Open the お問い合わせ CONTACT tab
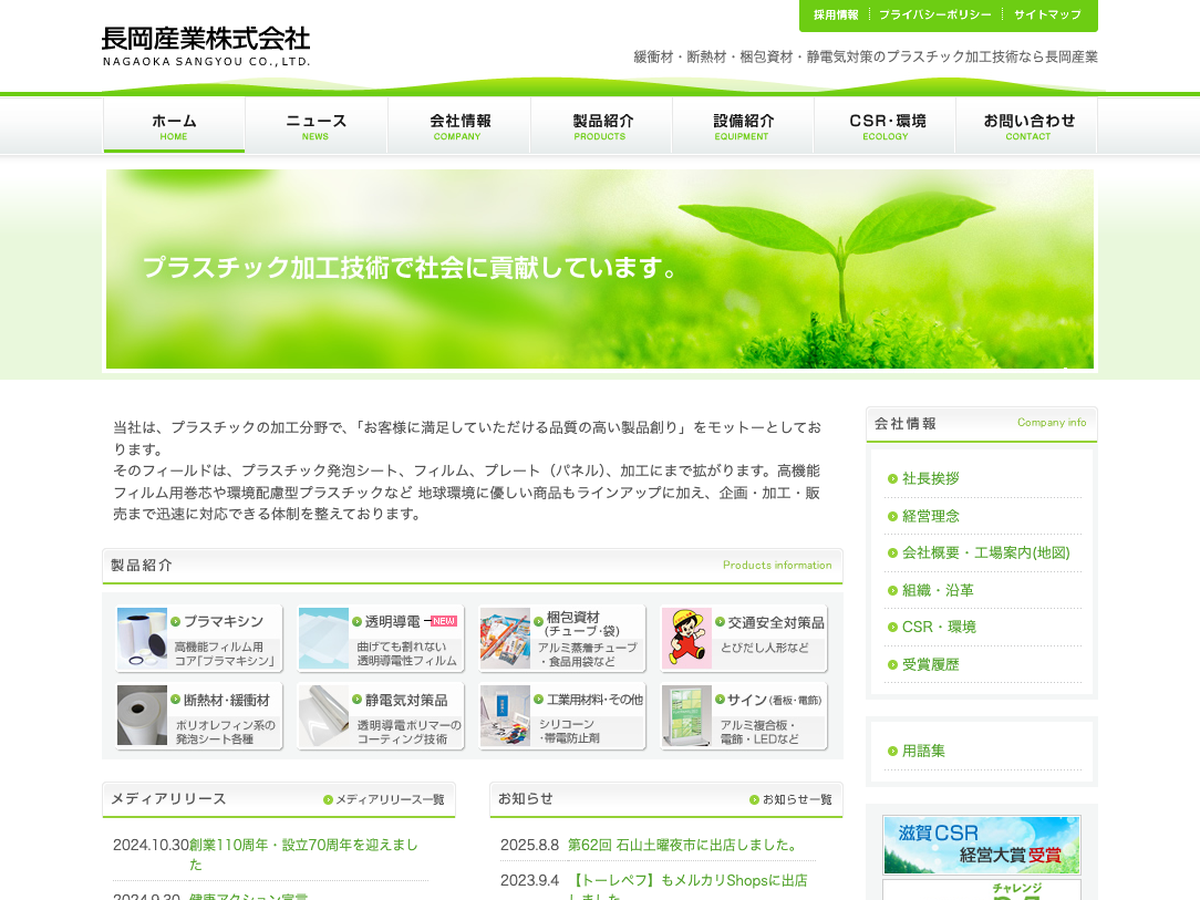Screen dimensions: 1200x900 pos(1028,126)
